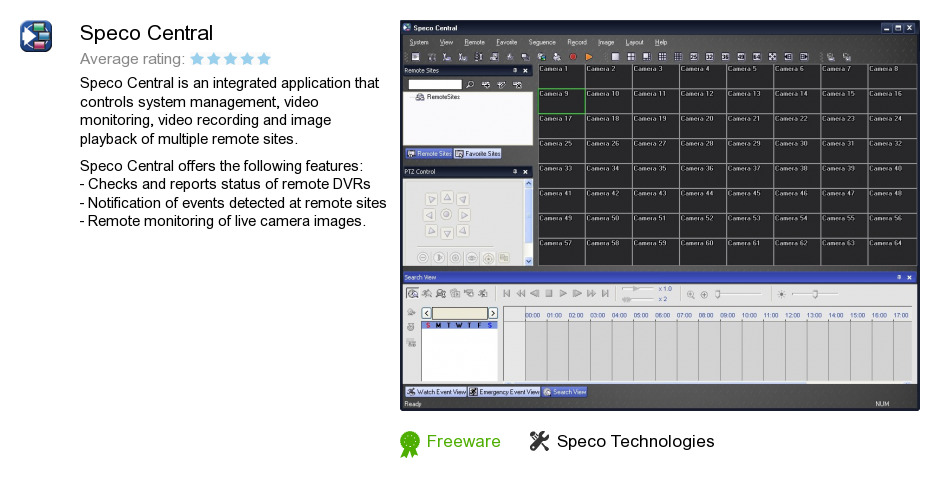Image resolution: width=940 pixels, height=488 pixels.
Task: Select the Camera 9 view pane
Action: pos(561,101)
